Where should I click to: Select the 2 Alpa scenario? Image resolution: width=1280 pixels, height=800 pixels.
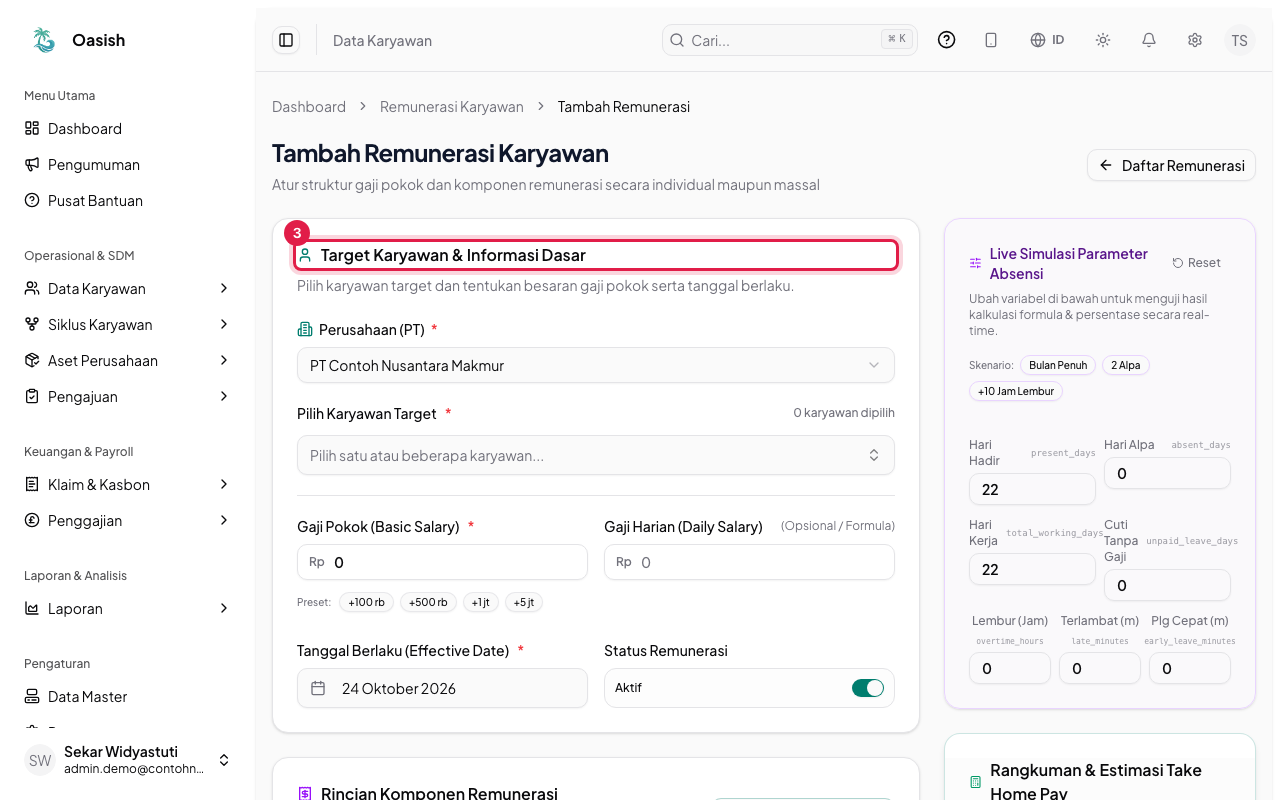[1126, 365]
